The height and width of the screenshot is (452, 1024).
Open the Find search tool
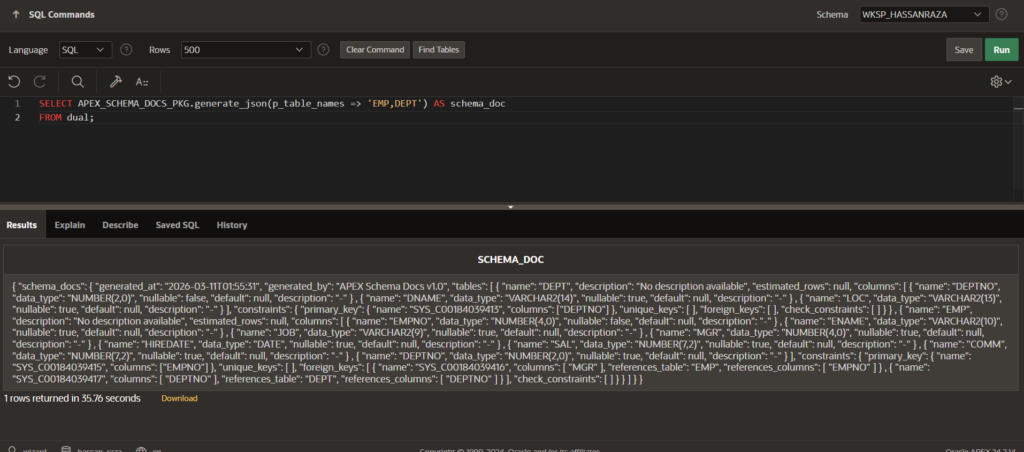[x=77, y=81]
